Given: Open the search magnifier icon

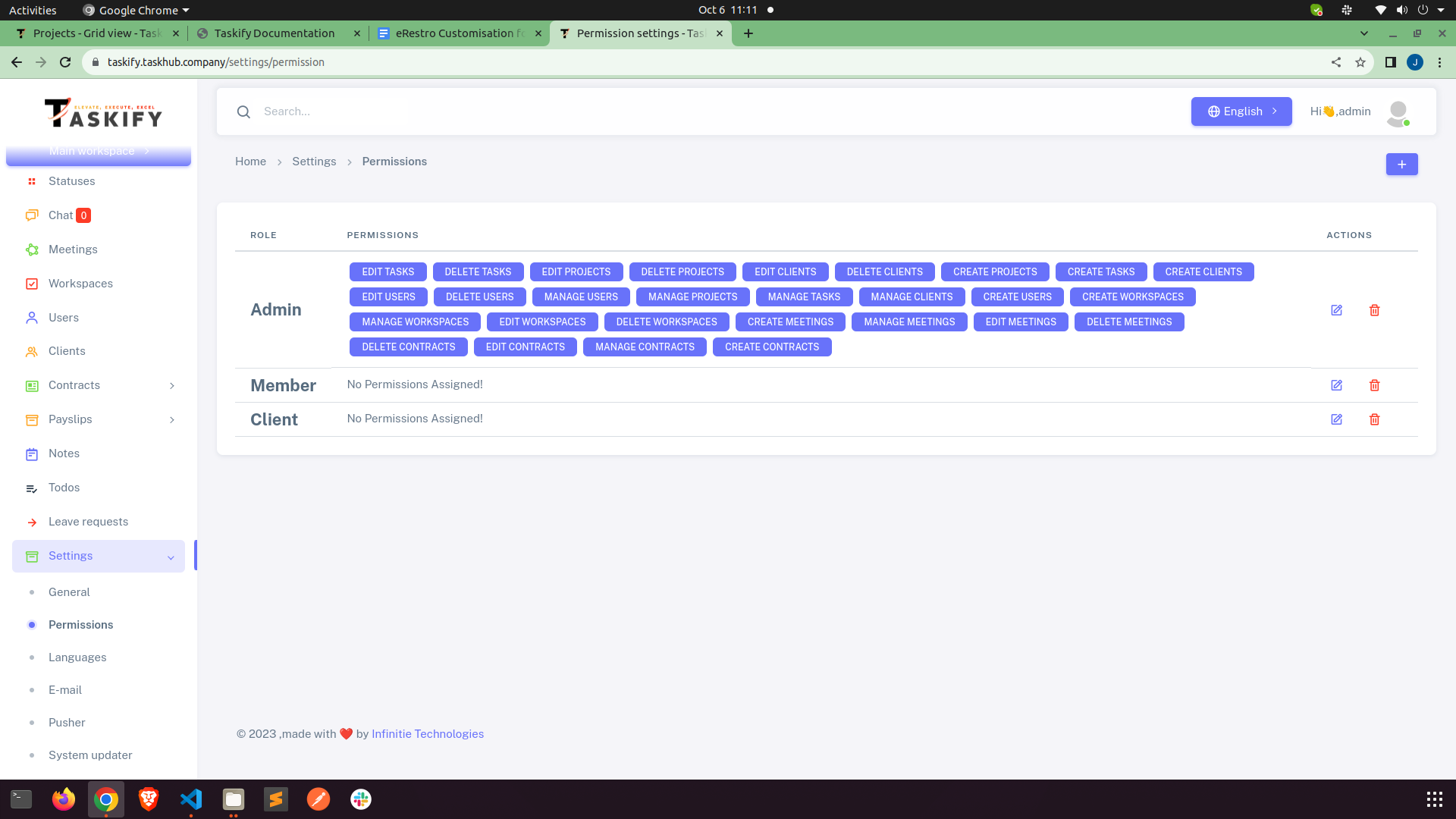Looking at the screenshot, I should (243, 111).
